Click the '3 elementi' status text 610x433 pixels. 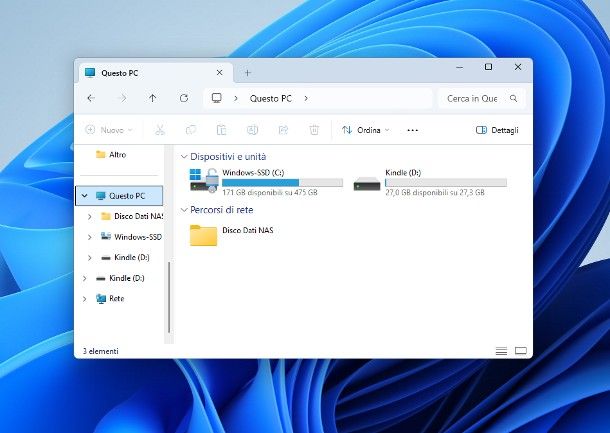[101, 351]
